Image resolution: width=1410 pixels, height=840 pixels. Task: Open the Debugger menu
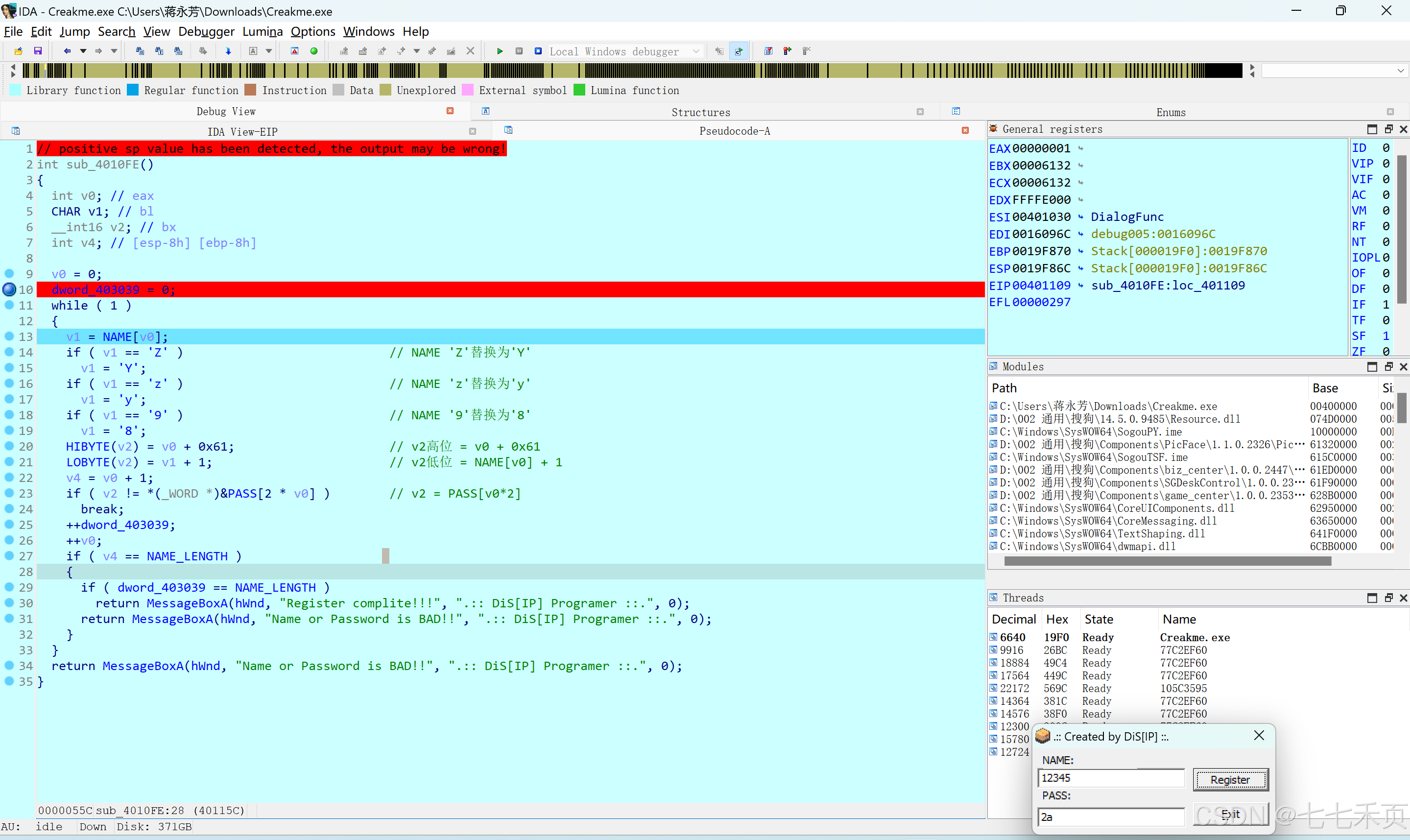[x=206, y=32]
